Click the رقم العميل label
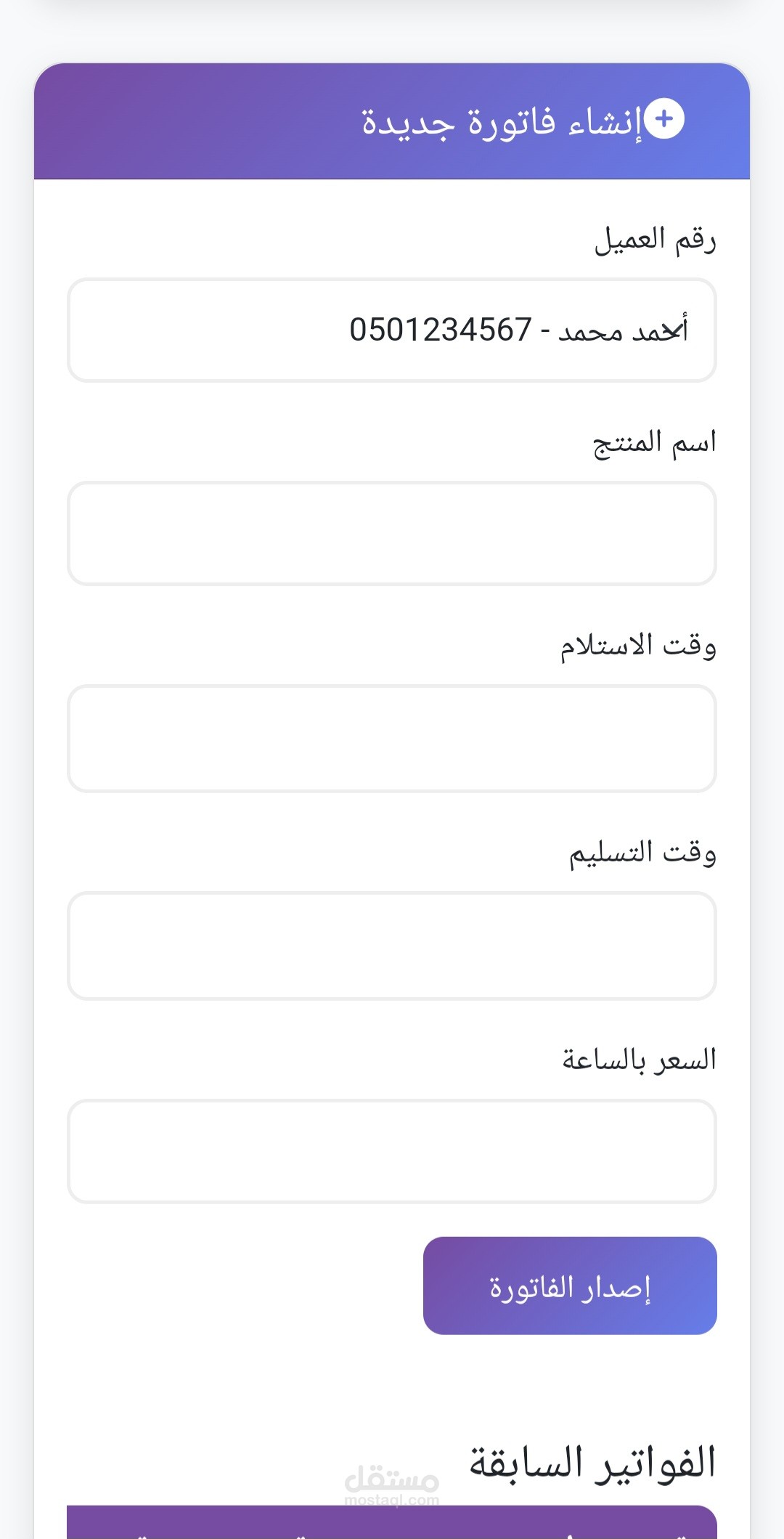 point(655,240)
